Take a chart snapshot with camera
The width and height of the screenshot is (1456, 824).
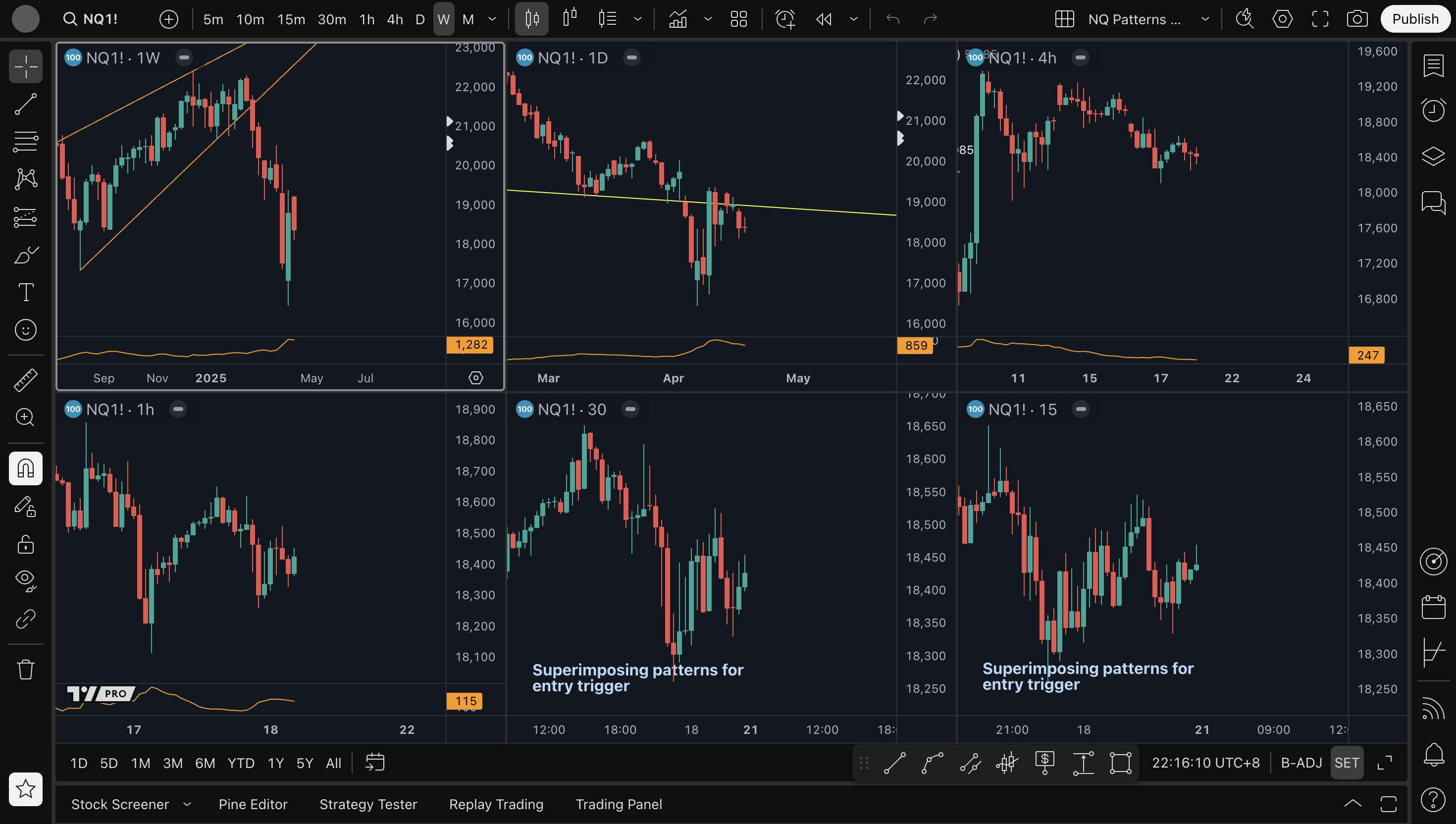coord(1357,19)
